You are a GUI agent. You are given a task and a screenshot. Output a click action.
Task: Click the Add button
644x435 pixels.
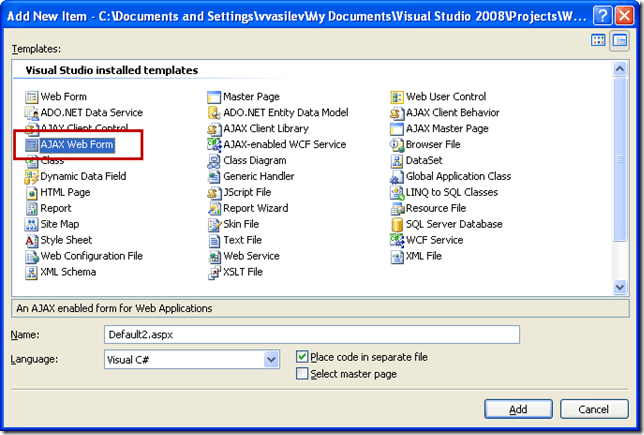(x=518, y=409)
